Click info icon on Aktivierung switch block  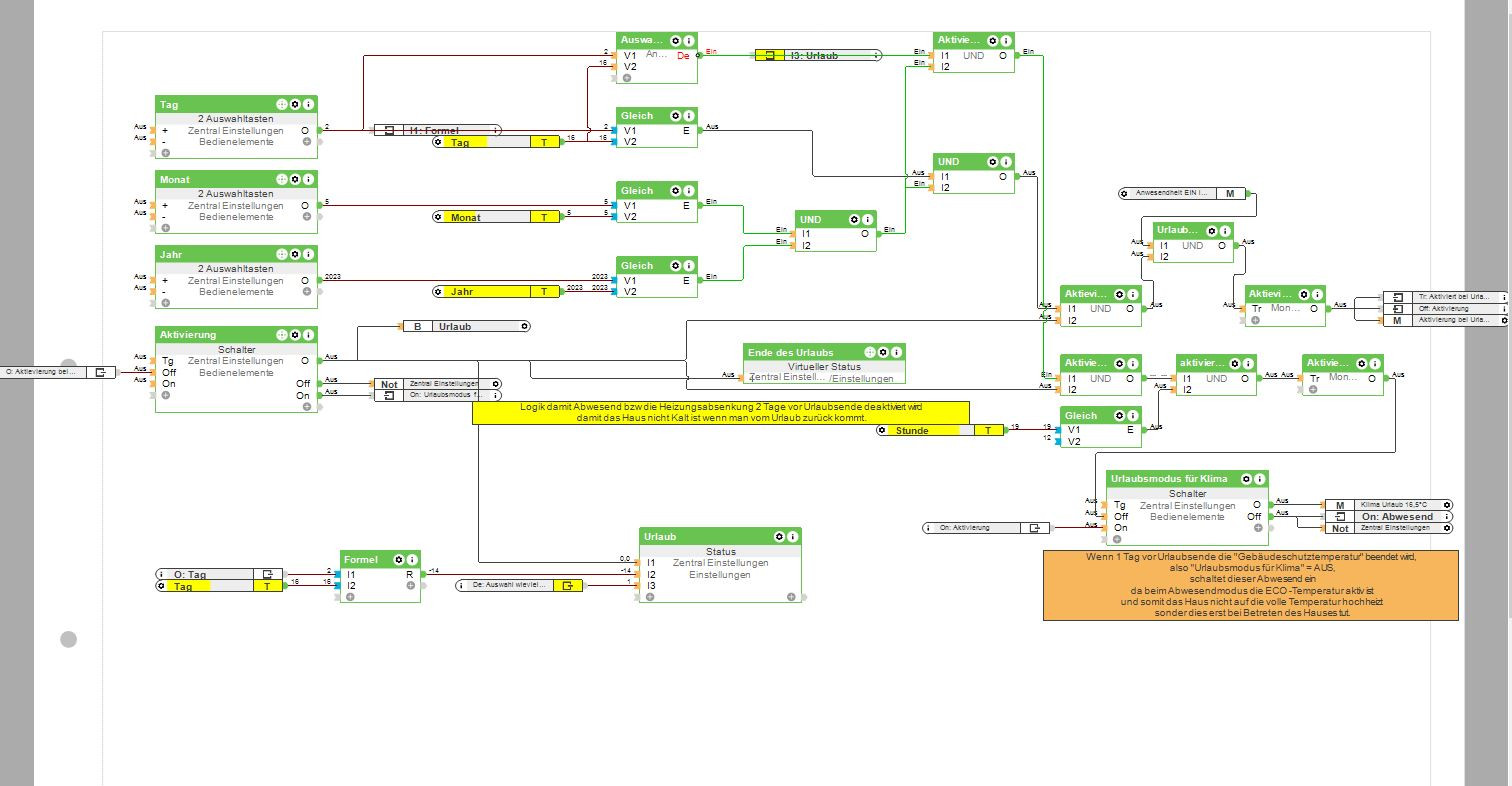click(x=309, y=335)
